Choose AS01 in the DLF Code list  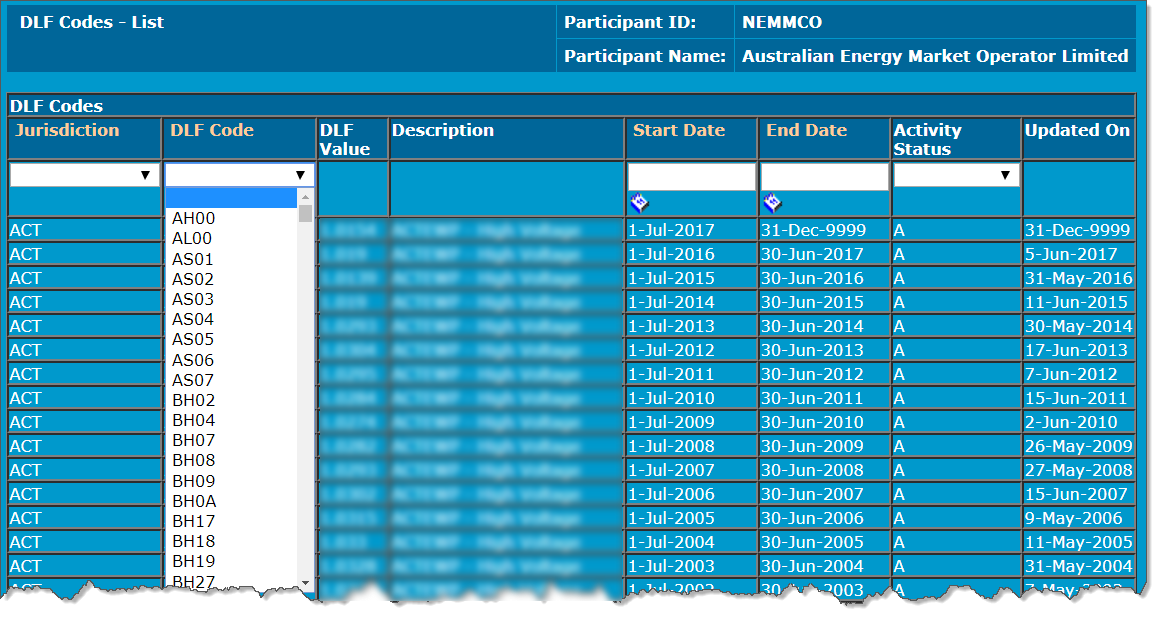(x=192, y=259)
